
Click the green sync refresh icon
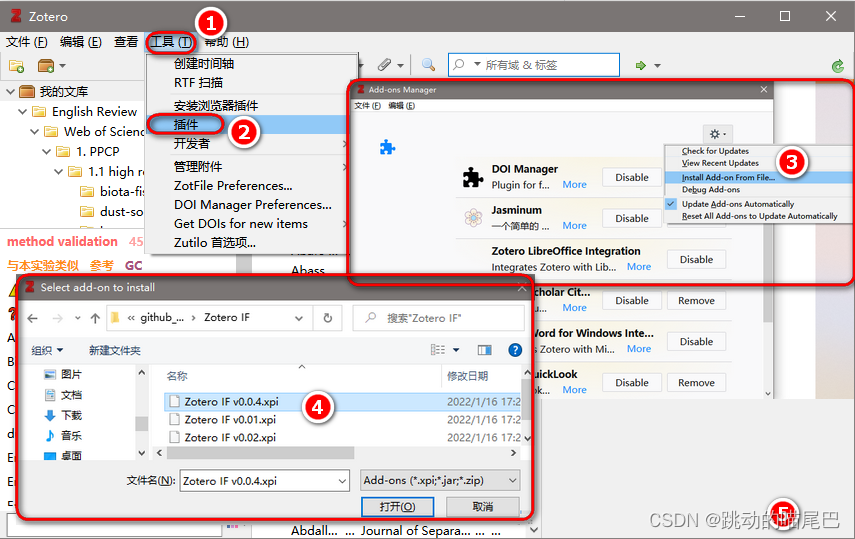click(x=838, y=66)
